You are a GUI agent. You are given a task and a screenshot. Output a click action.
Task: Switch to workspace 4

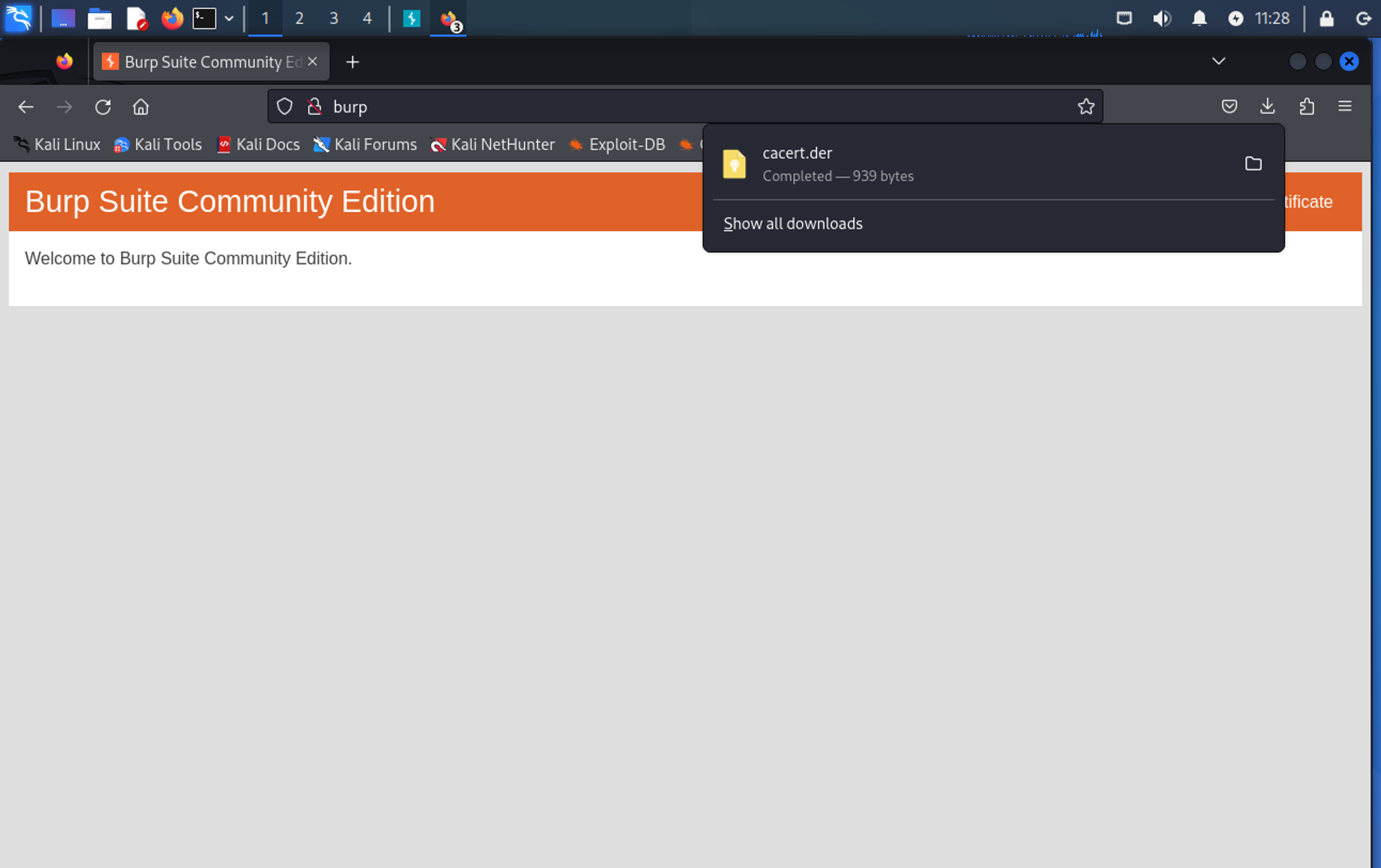[367, 18]
